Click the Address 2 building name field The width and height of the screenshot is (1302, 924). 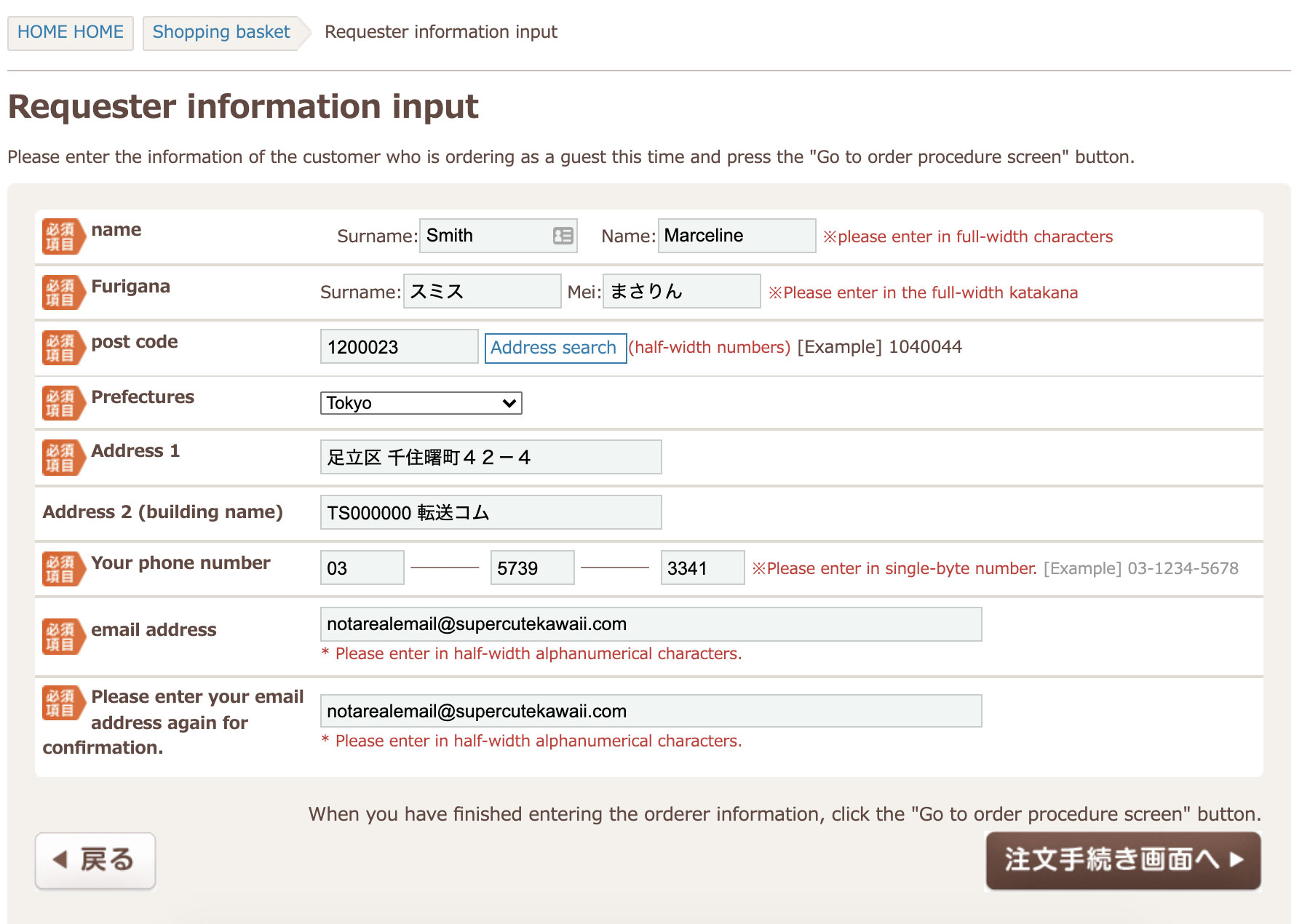(491, 513)
